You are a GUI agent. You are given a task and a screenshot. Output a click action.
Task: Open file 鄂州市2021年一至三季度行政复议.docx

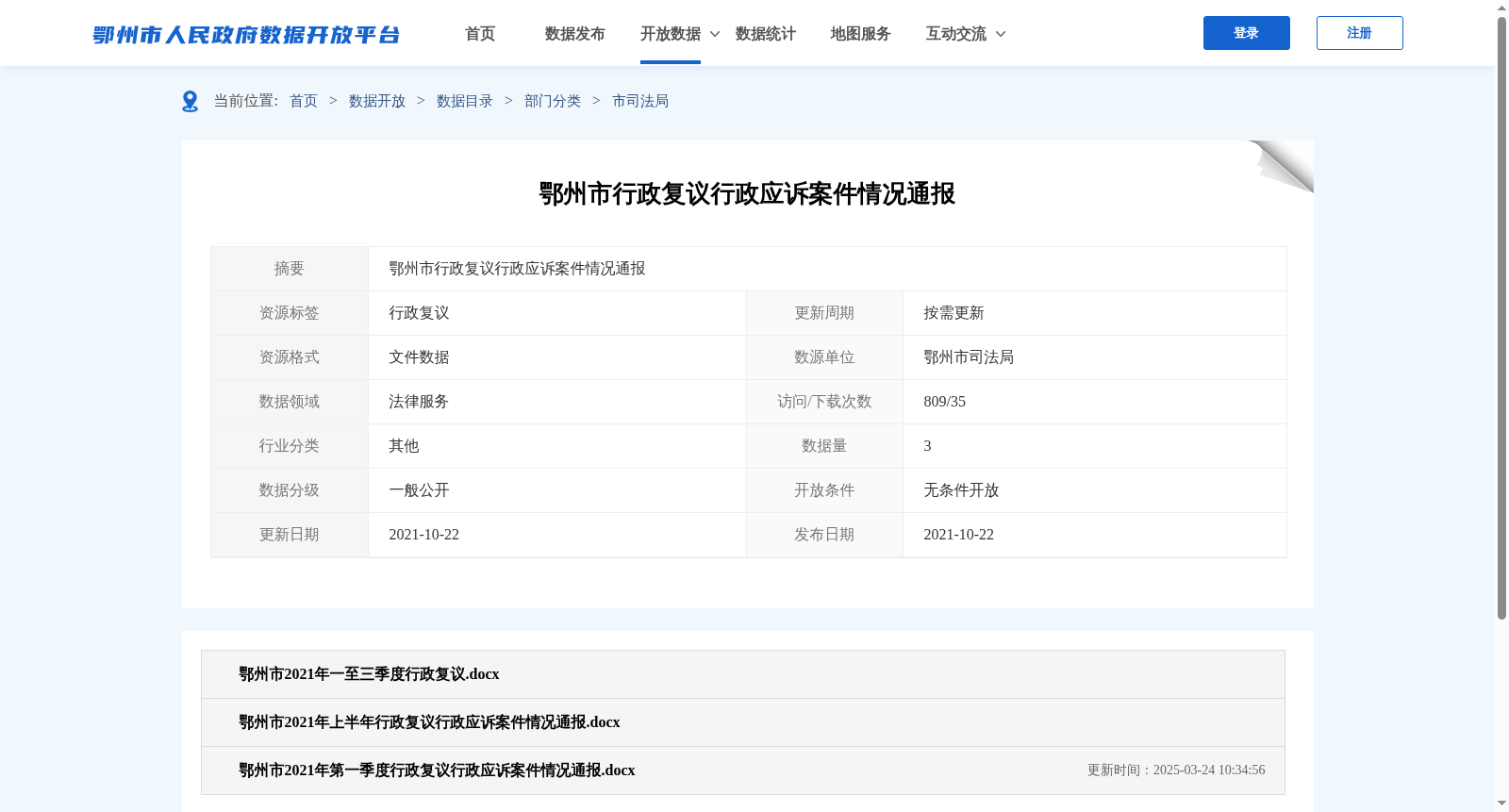(x=369, y=674)
